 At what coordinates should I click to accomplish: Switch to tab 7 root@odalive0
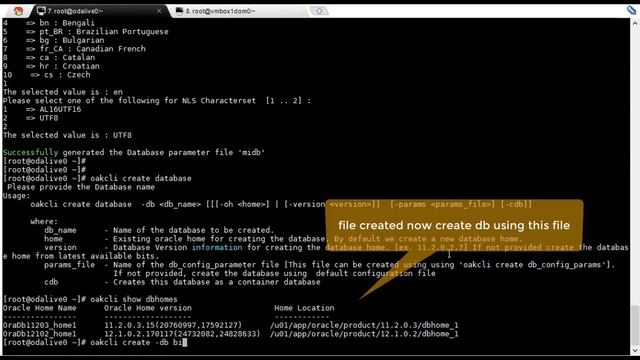tap(98, 11)
